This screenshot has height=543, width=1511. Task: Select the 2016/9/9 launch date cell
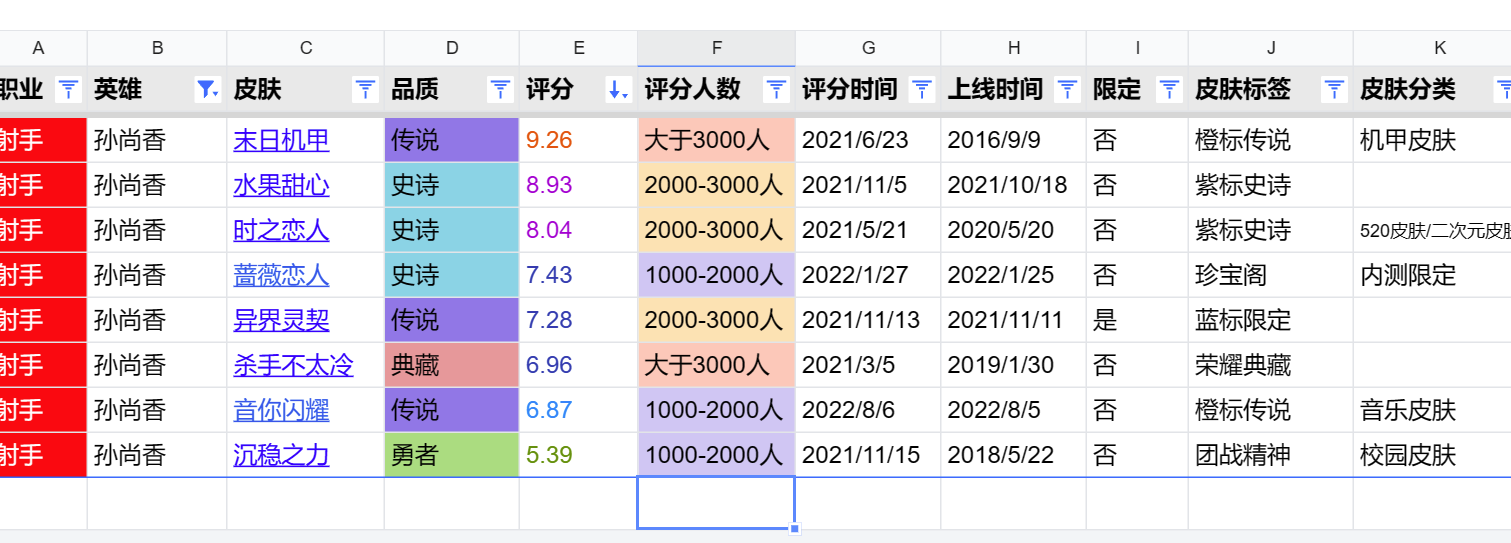pyautogui.click(x=1014, y=140)
